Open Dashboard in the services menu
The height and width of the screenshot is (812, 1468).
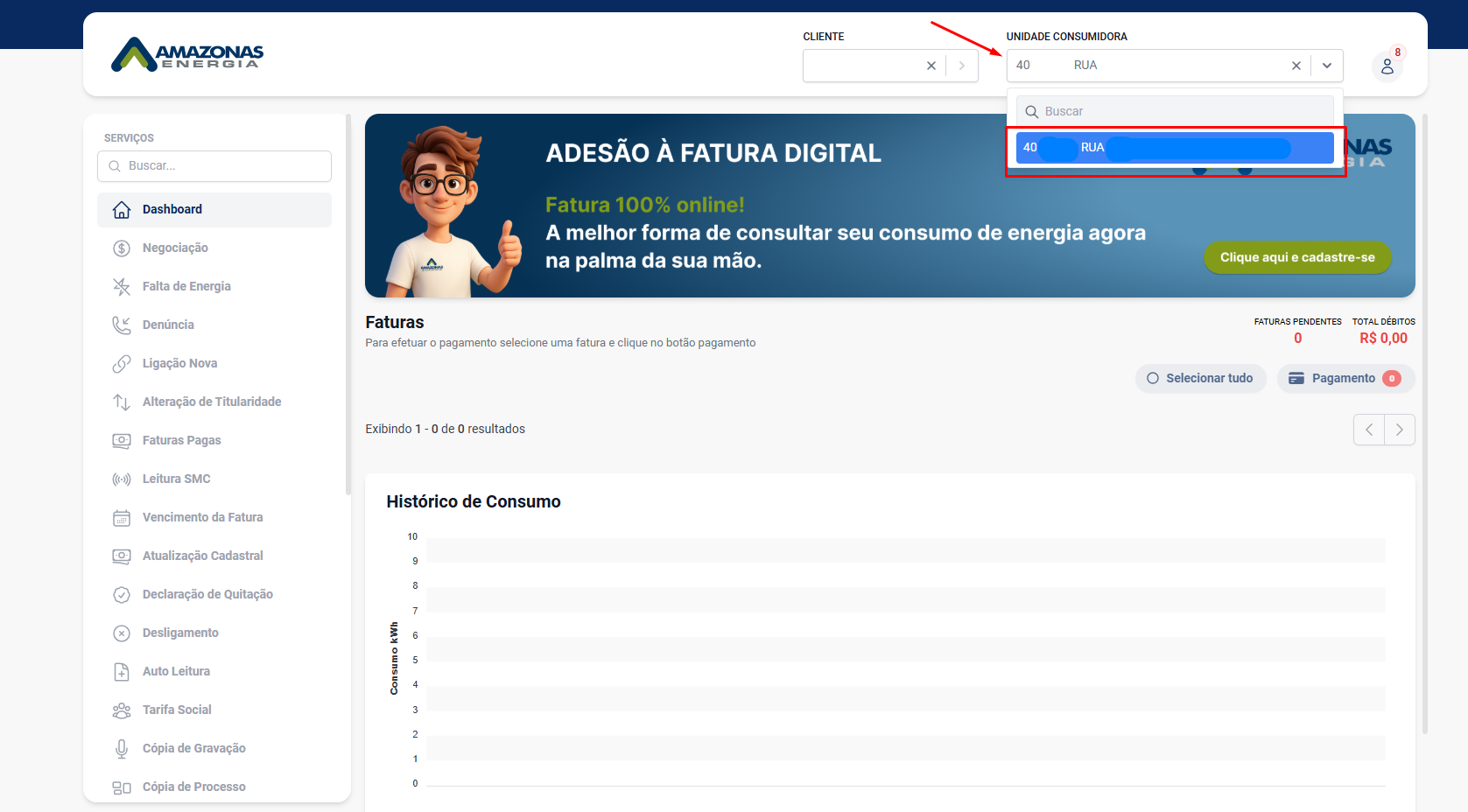(x=172, y=209)
